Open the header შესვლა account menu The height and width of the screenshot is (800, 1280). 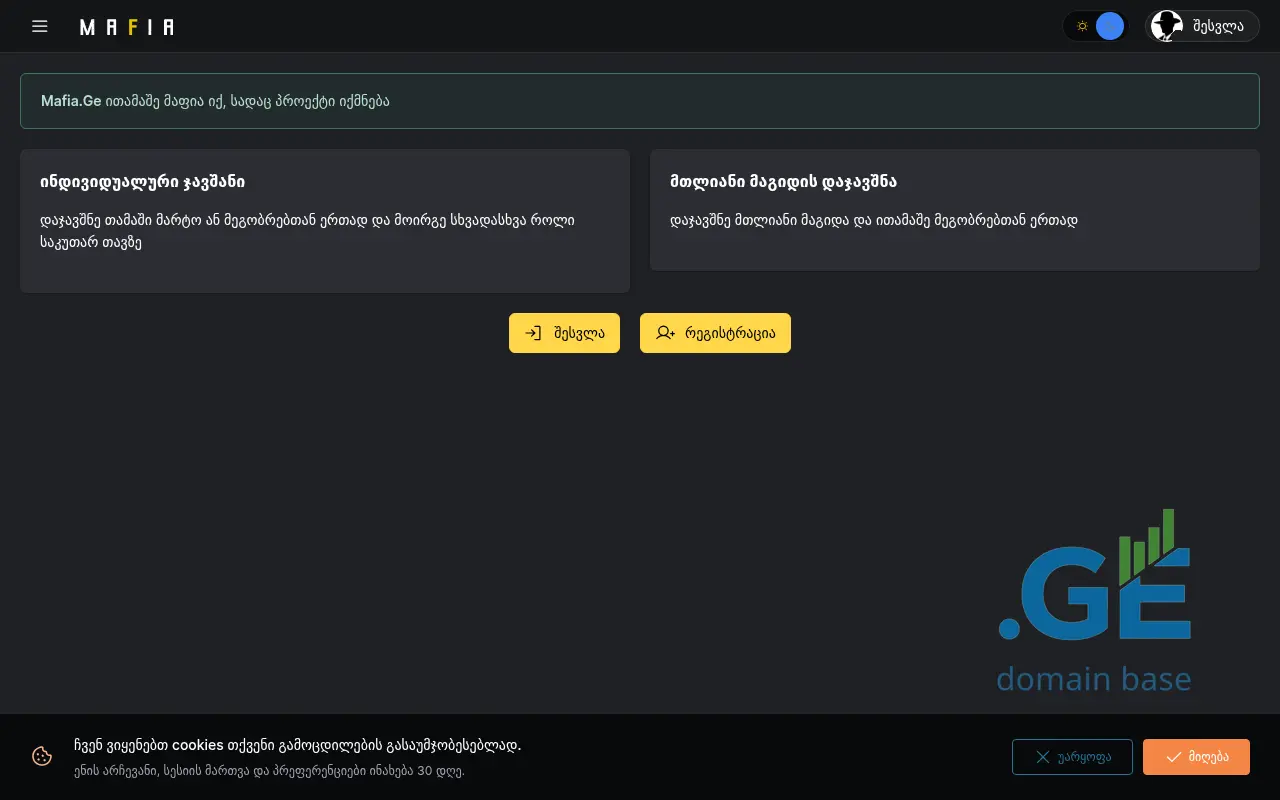click(x=1217, y=26)
